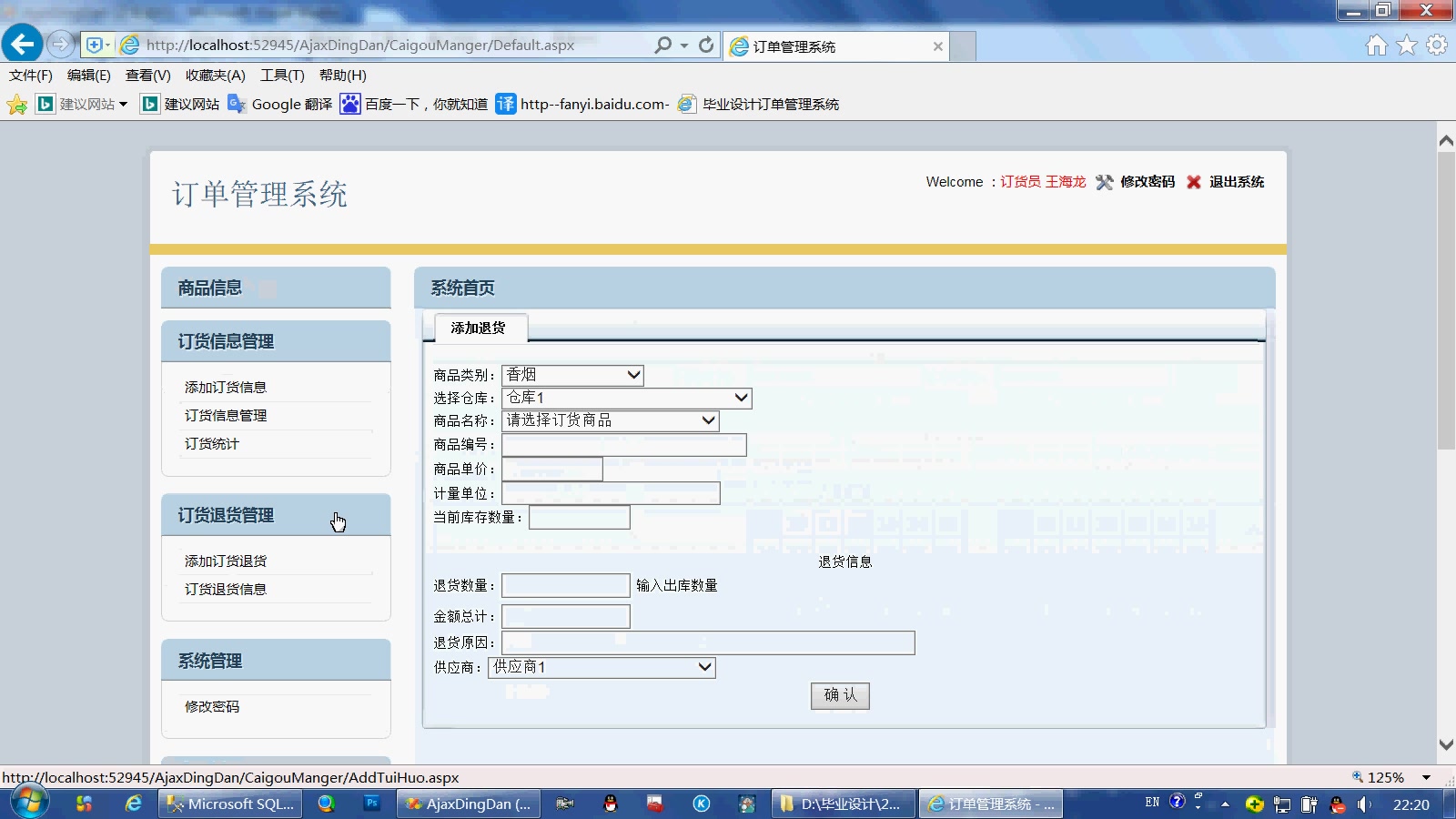Click the 退货原因 input field
The width and height of the screenshot is (1456, 819).
(x=708, y=643)
